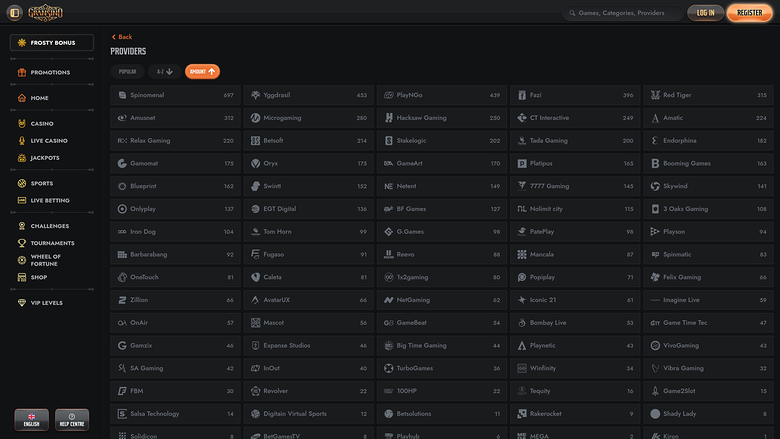Collapse the sidebar with the panel toggle icon
Screen dimensions: 780x439
[x=15, y=13]
